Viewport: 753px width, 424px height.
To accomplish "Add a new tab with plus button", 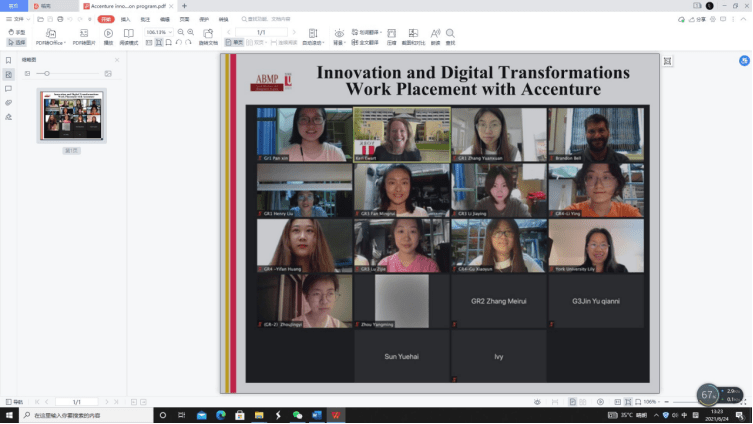I will pyautogui.click(x=184, y=6).
